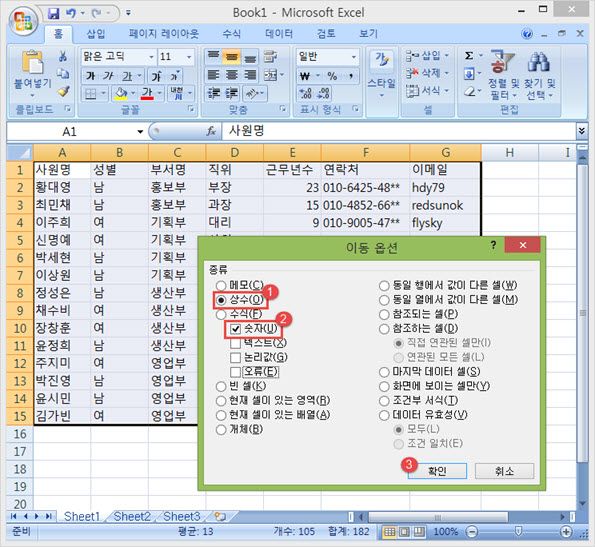The height and width of the screenshot is (547, 595).
Task: Click 확인 button in dialog
Action: click(437, 471)
